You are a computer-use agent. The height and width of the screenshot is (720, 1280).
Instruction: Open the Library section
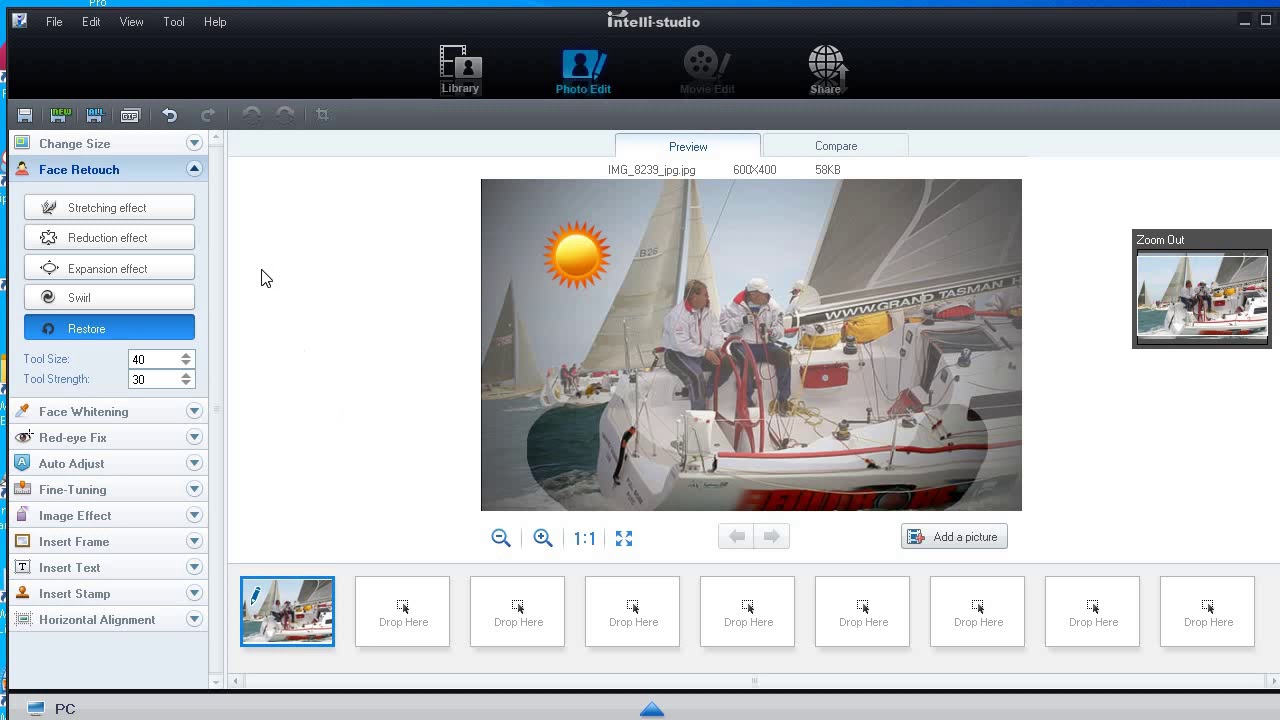point(460,70)
